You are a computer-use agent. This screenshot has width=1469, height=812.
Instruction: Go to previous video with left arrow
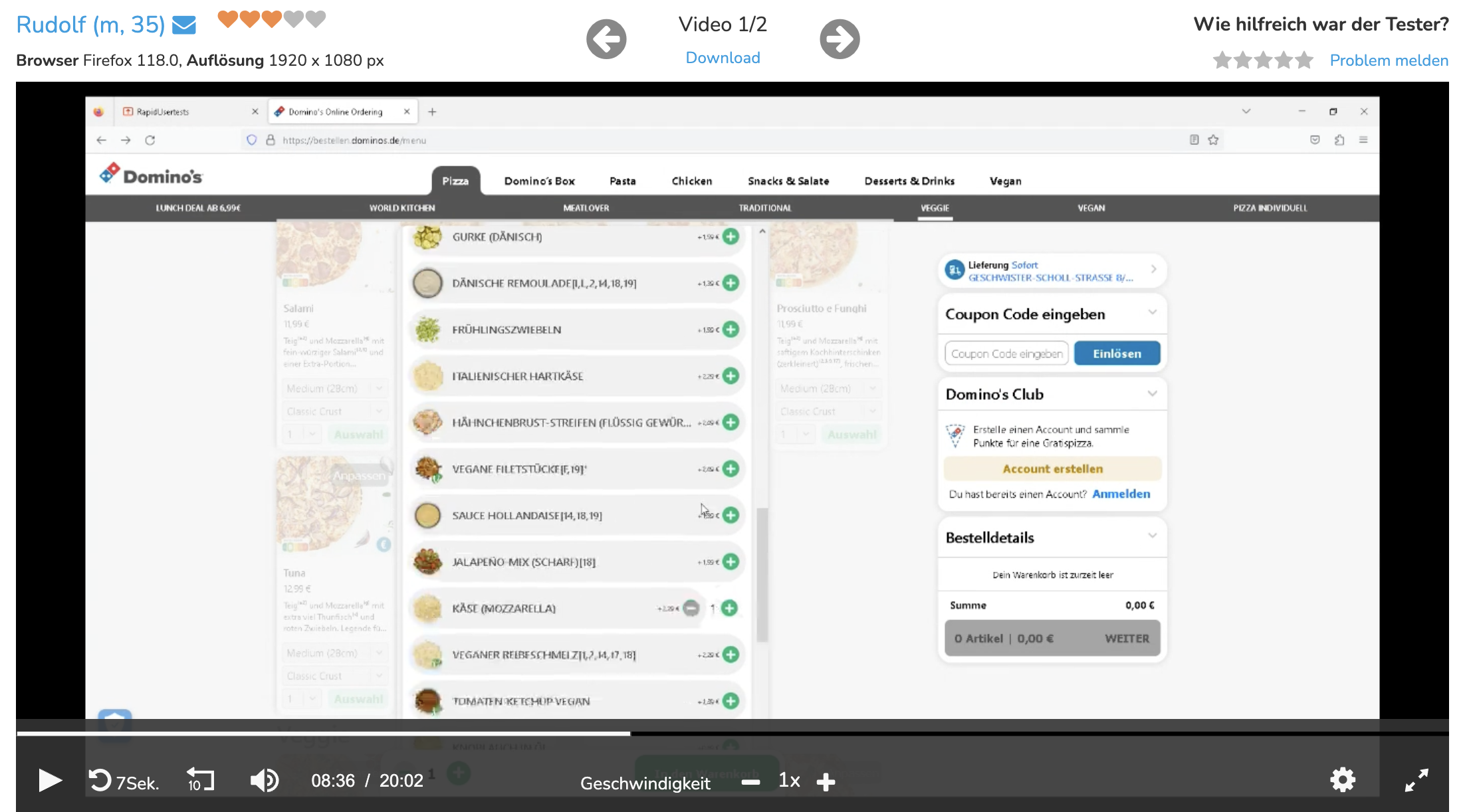(606, 39)
